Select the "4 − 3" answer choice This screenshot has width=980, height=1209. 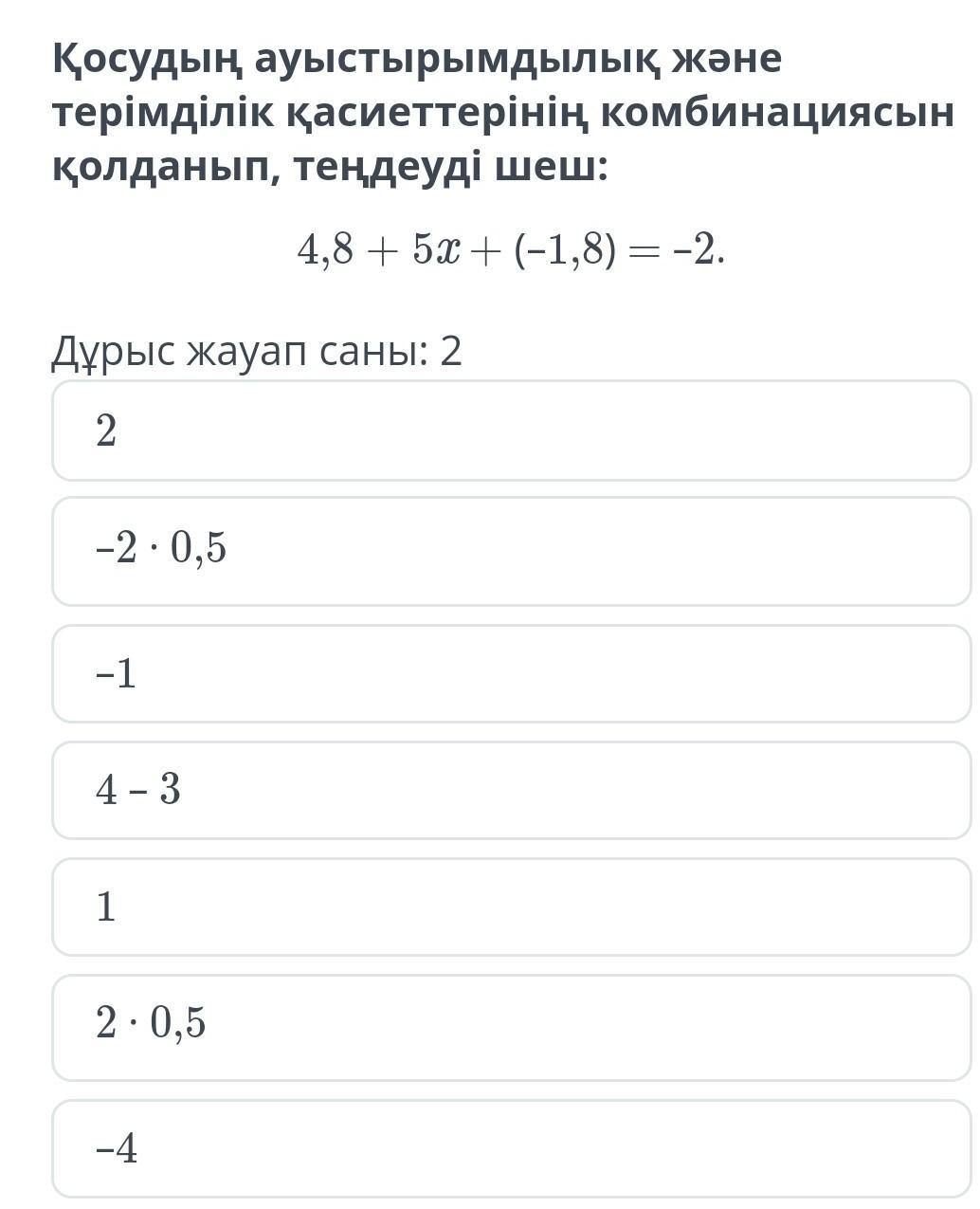coord(512,790)
